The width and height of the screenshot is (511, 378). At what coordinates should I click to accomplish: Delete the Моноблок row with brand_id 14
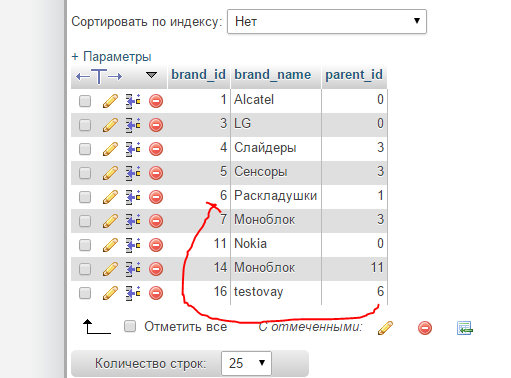tap(156, 269)
